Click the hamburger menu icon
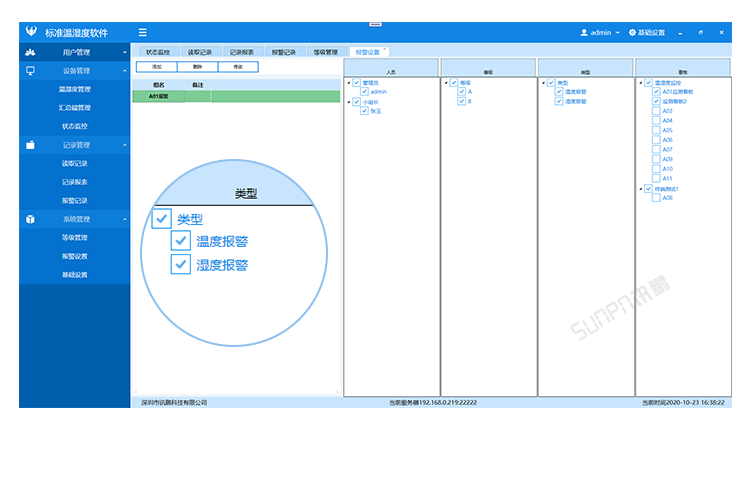 [143, 33]
